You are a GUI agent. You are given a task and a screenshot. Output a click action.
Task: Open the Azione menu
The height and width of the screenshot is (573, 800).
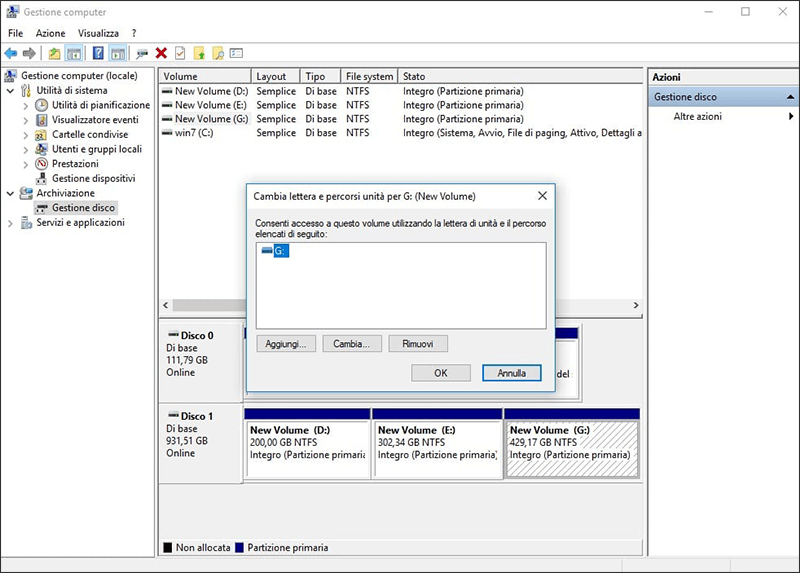pyautogui.click(x=50, y=33)
